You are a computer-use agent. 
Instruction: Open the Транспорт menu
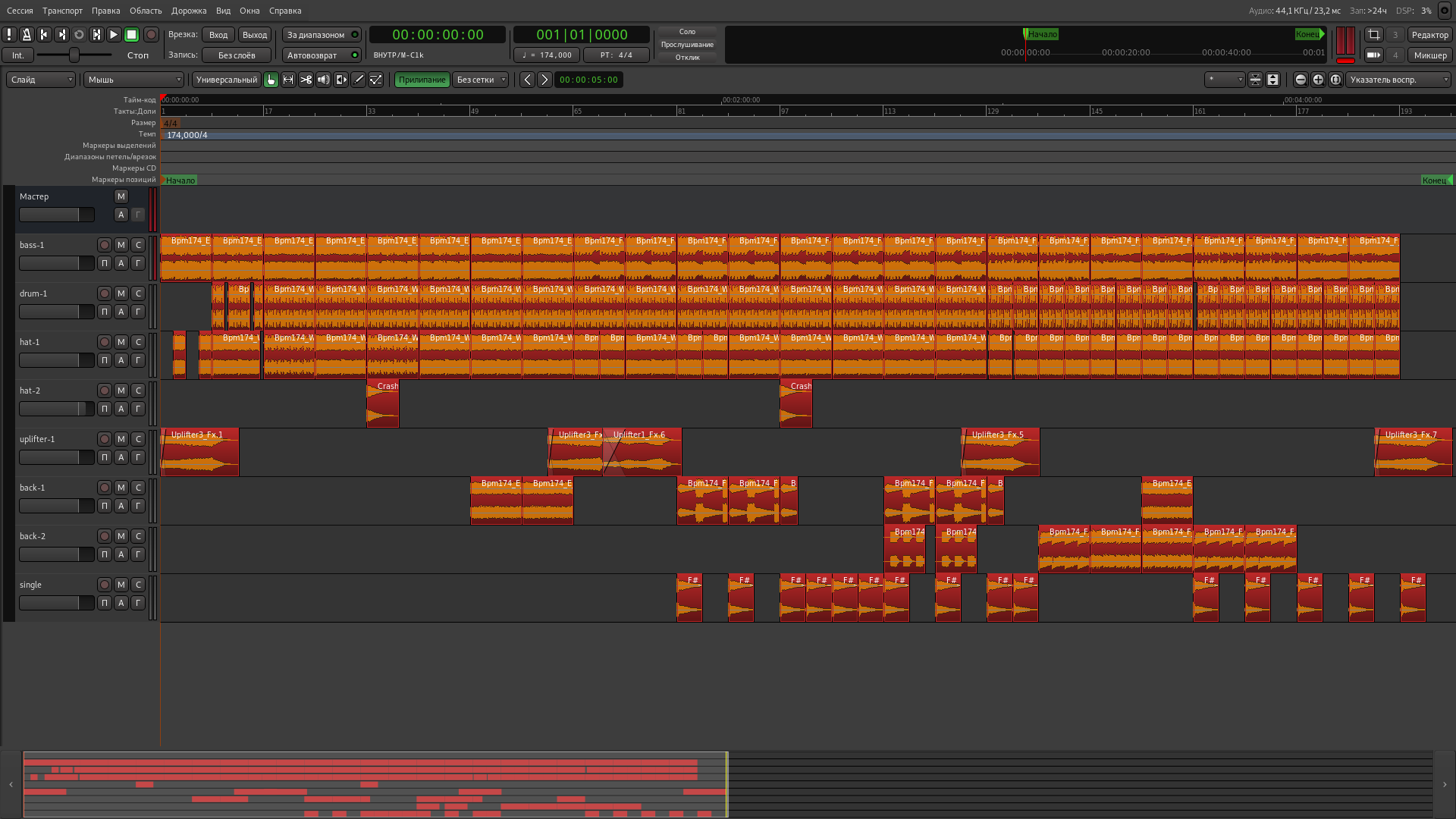[x=62, y=11]
